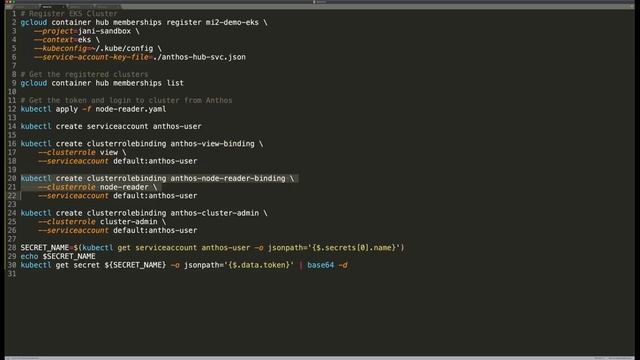Viewport: 640px width, 360px height.
Task: Click the '--service-account-key-file=./anthos-hub-svc.json' line
Action: coord(140,57)
